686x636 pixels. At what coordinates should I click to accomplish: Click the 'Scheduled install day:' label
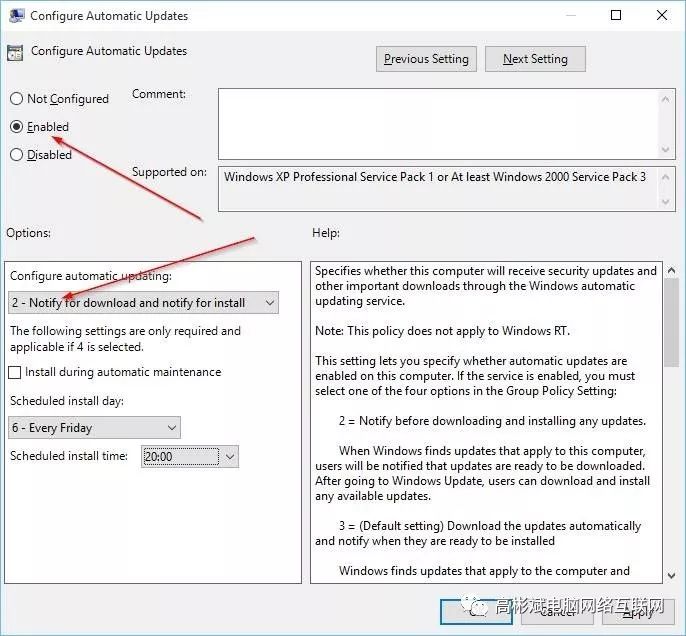coord(67,401)
